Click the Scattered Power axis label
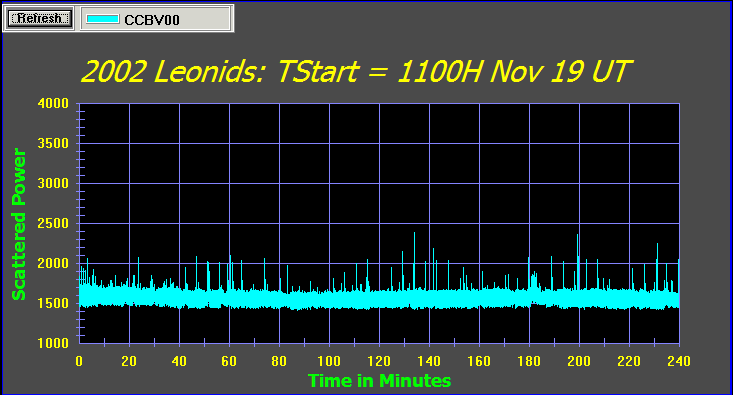Screen dimensions: 733x395 click(x=18, y=224)
